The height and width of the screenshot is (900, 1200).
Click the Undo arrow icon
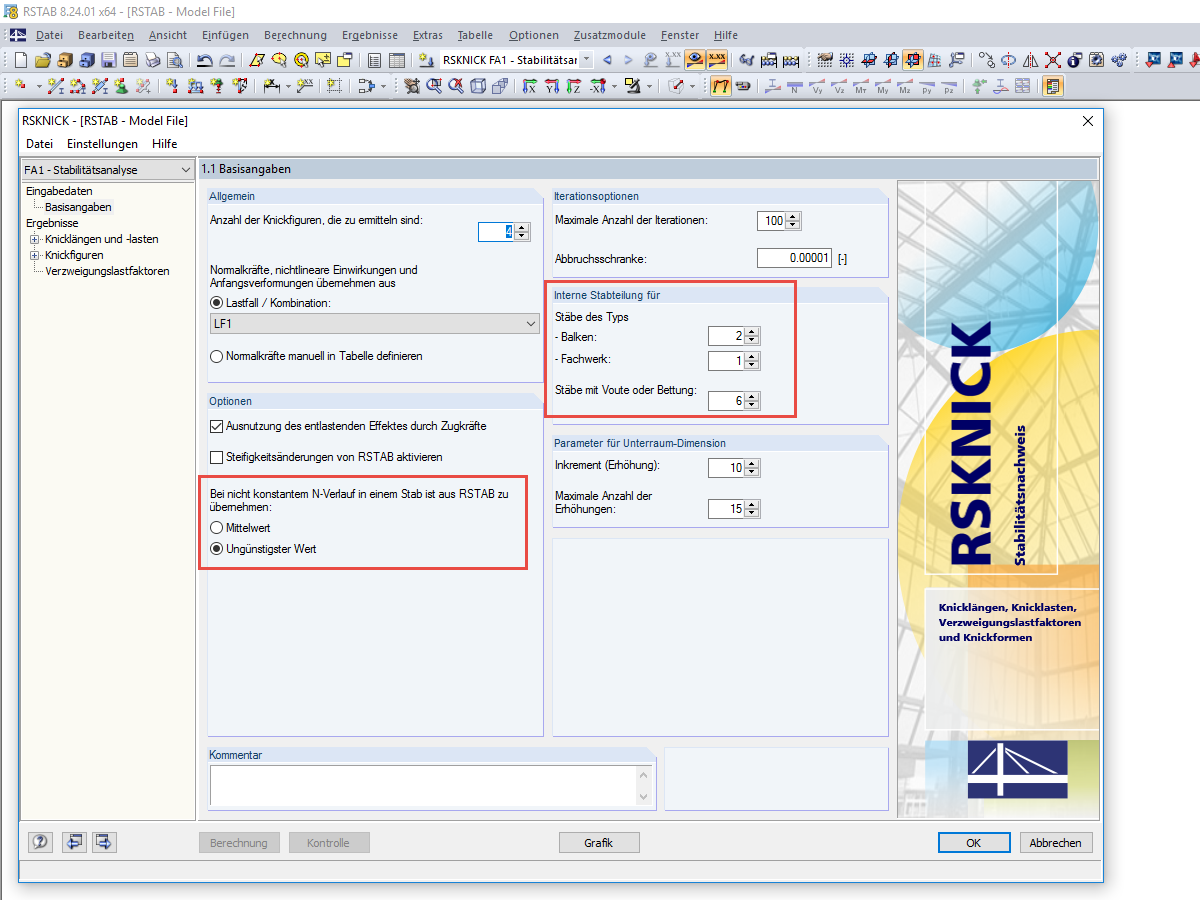[204, 60]
